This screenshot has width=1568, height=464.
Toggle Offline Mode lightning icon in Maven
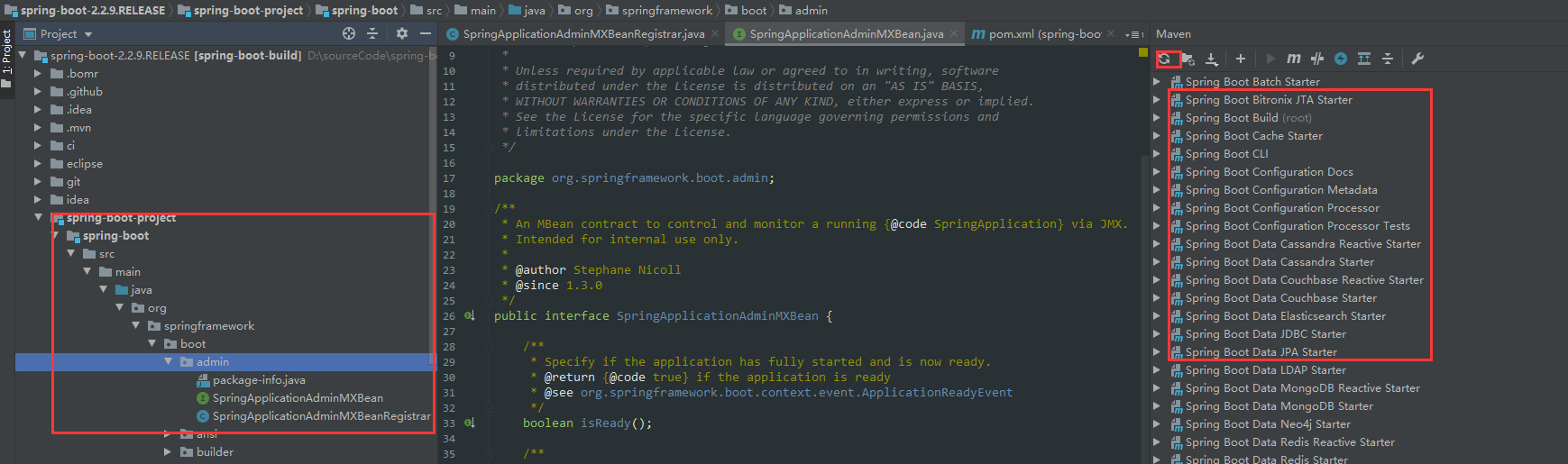tap(1341, 59)
